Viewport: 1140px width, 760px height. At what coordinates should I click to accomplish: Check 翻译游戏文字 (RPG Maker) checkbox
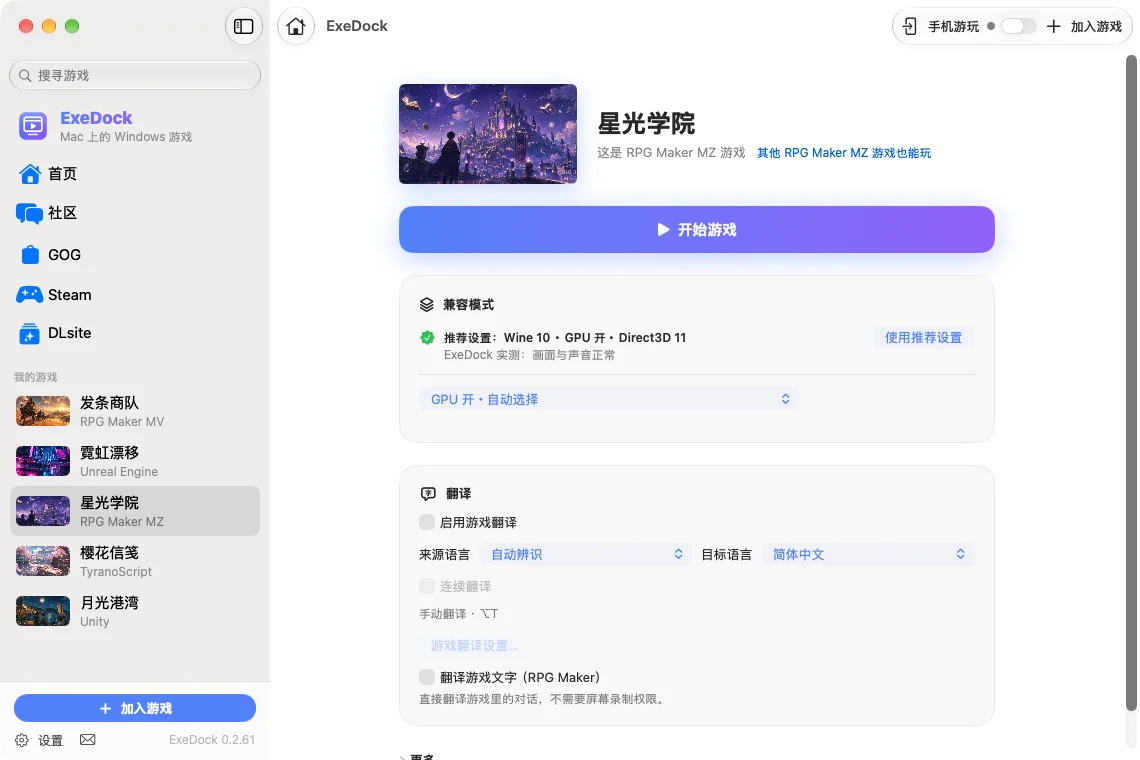click(x=427, y=677)
